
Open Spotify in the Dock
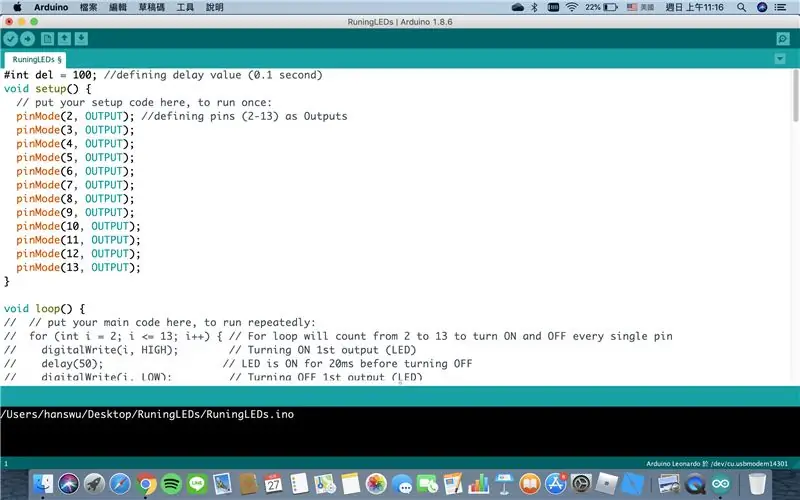click(171, 484)
